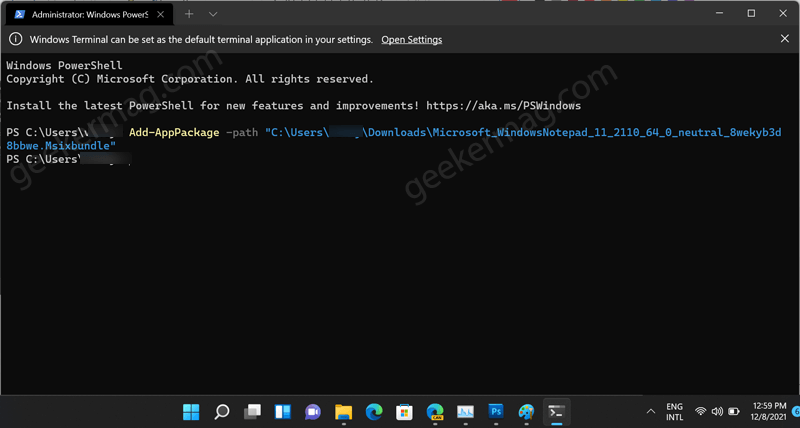Click the volume speaker tray icon
Viewport: 800px width, 428px height.
coord(717,411)
